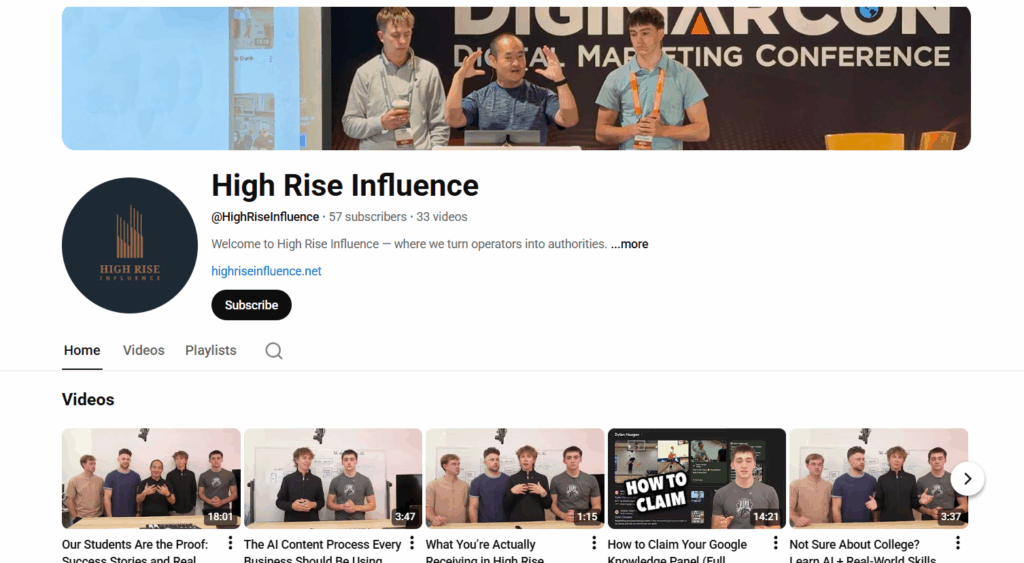Screen dimensions: 1024x563
Task: Click the DigiMarCon channel banner image
Action: (x=516, y=78)
